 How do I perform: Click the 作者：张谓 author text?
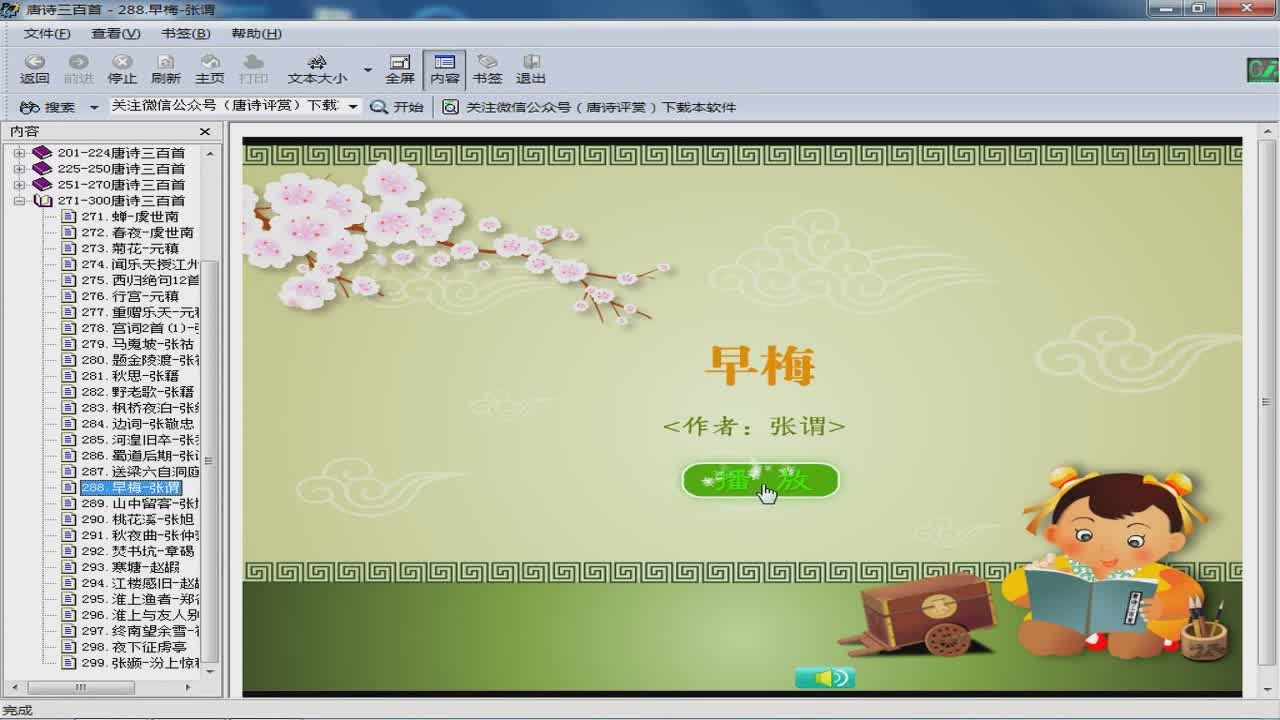tap(754, 426)
